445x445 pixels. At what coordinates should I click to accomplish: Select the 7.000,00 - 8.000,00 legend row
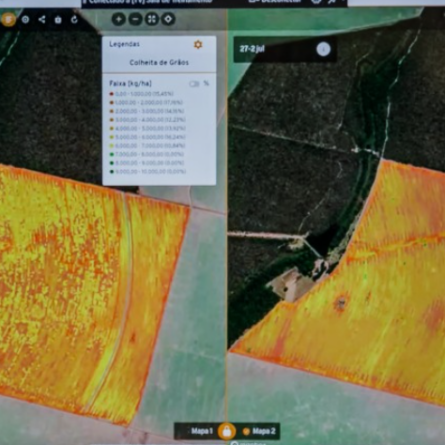pos(146,154)
